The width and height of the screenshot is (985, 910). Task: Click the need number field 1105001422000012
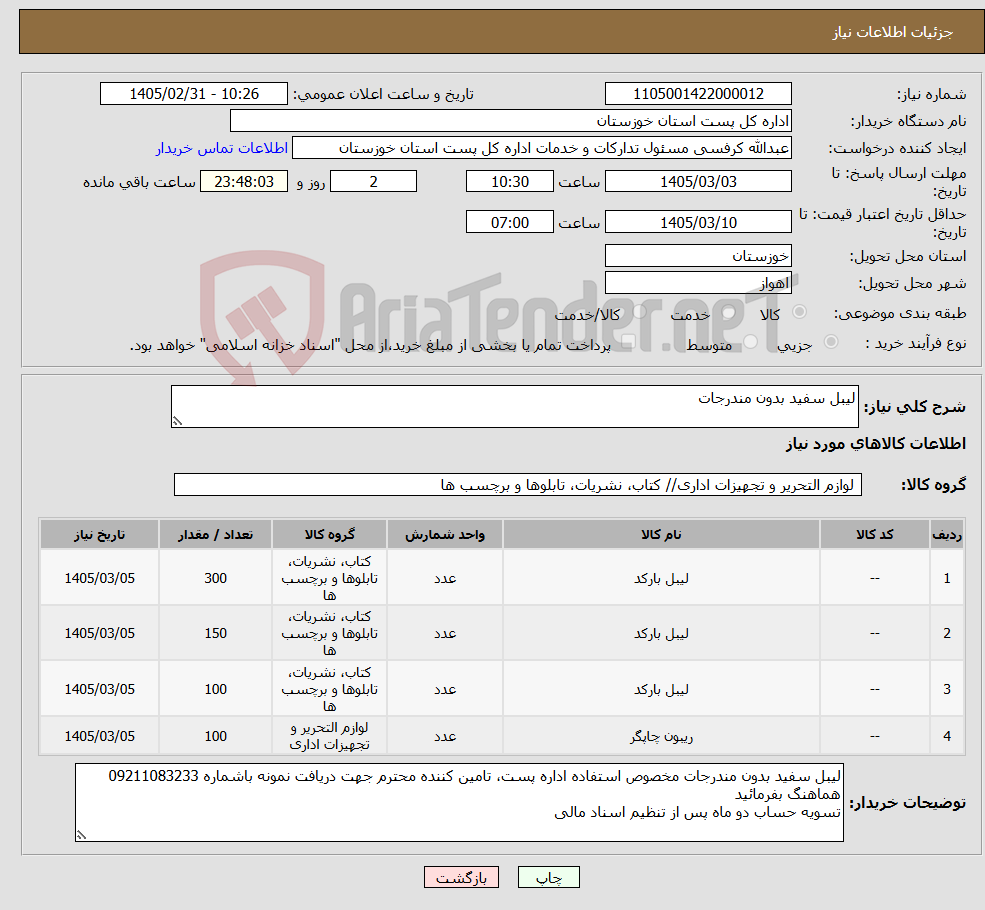698,94
